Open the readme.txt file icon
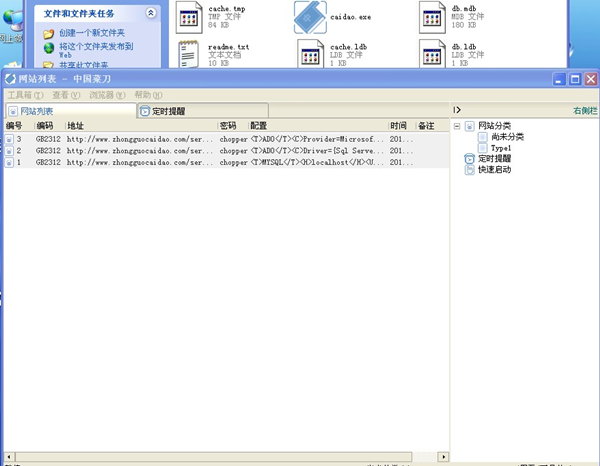 pyautogui.click(x=190, y=54)
